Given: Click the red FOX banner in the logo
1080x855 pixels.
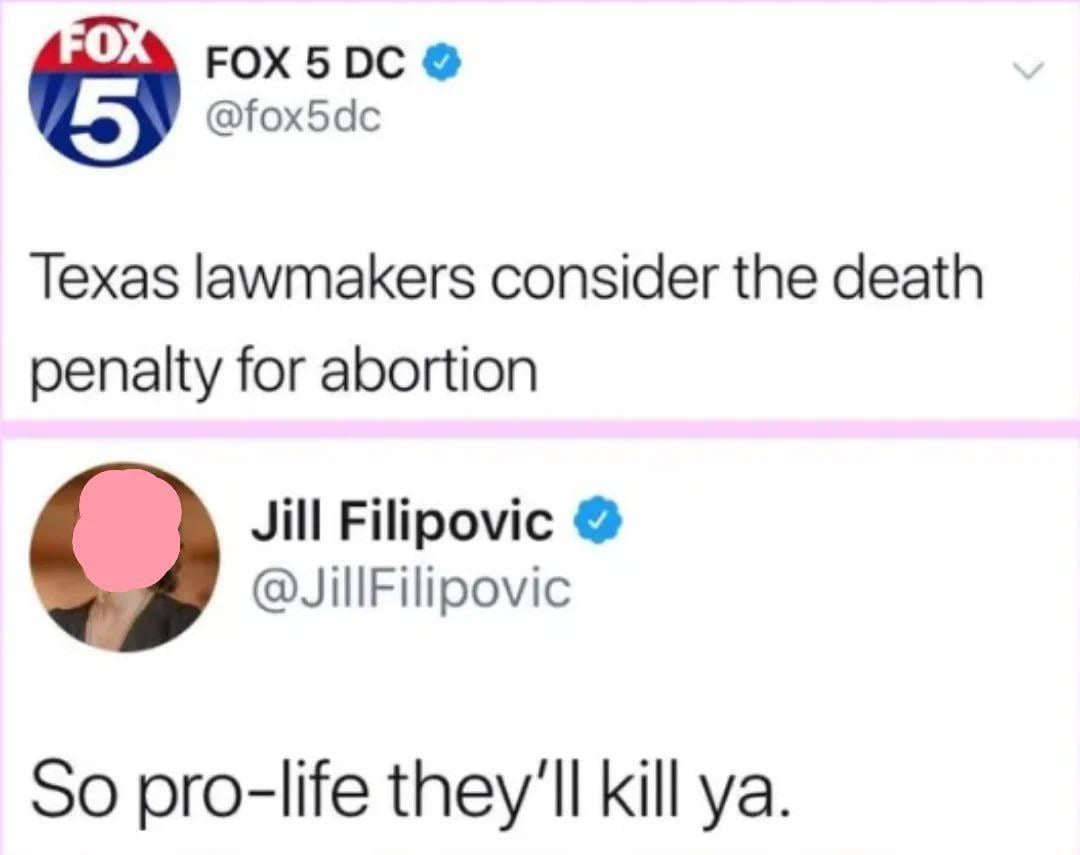Looking at the screenshot, I should click(103, 48).
